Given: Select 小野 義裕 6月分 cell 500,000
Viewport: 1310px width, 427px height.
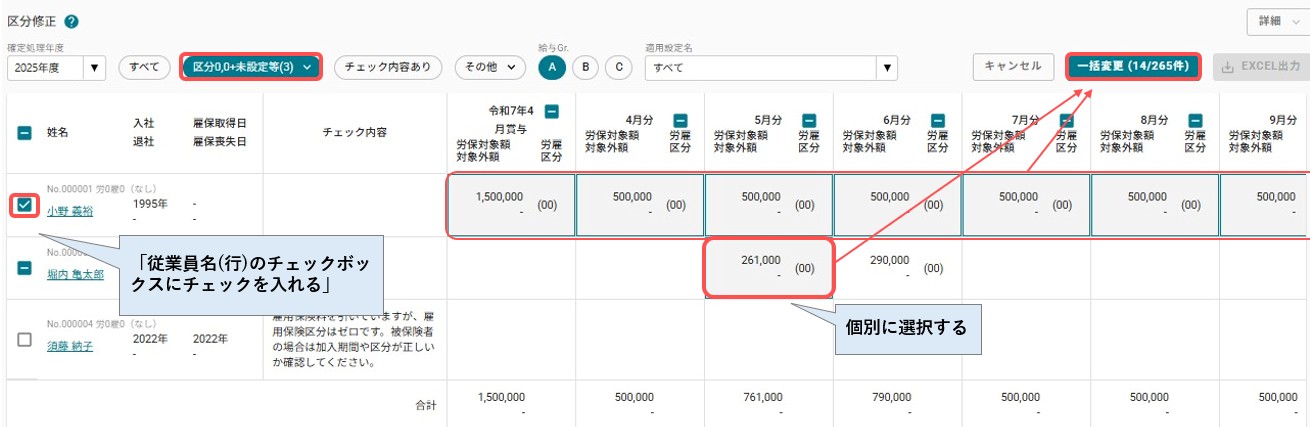Looking at the screenshot, I should coord(898,205).
